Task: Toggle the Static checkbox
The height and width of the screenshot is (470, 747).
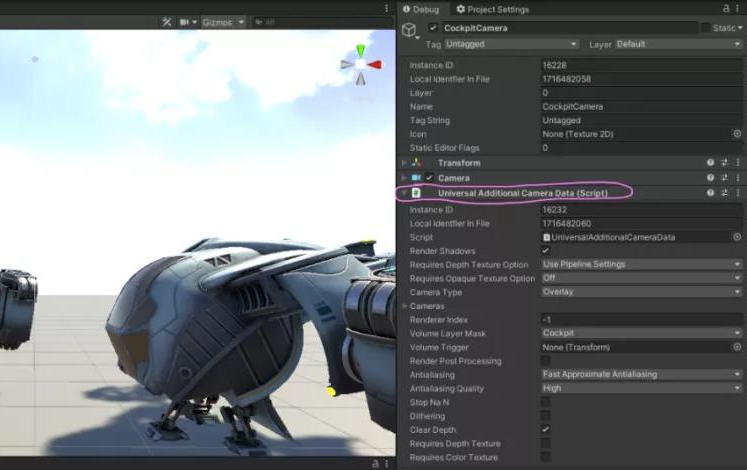Action: tap(706, 28)
